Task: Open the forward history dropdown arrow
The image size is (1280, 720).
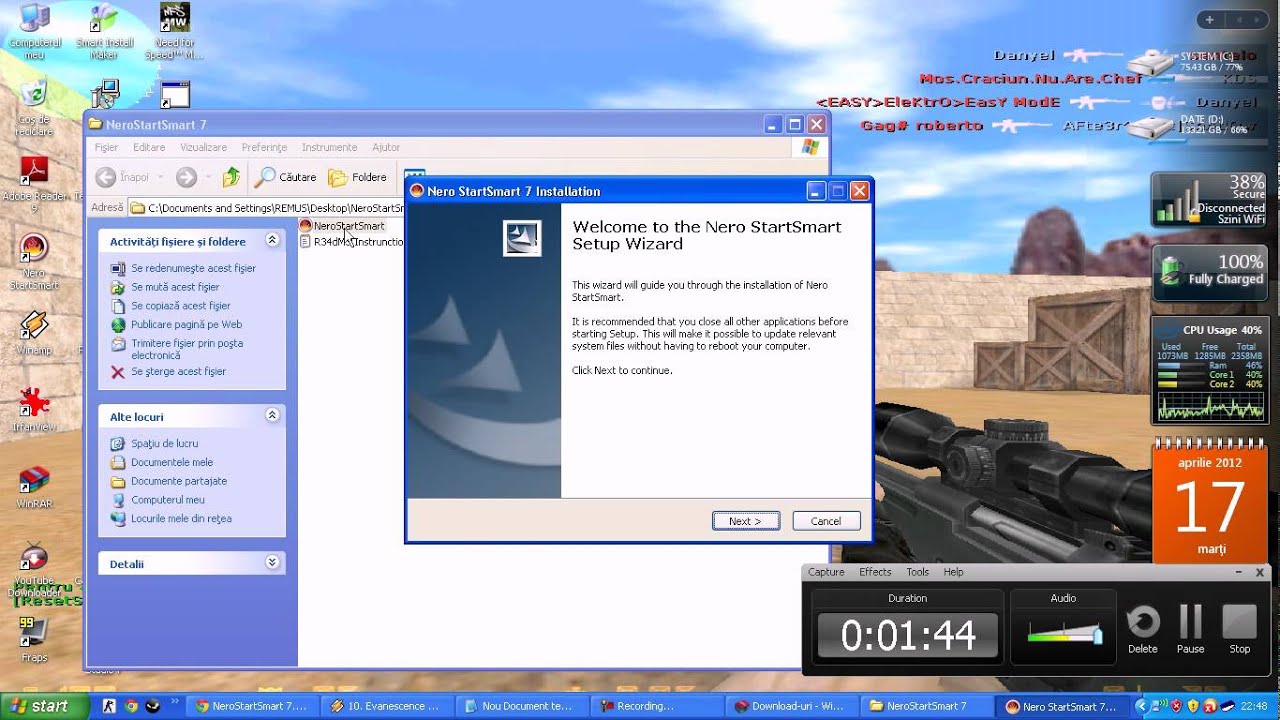Action: 207,177
